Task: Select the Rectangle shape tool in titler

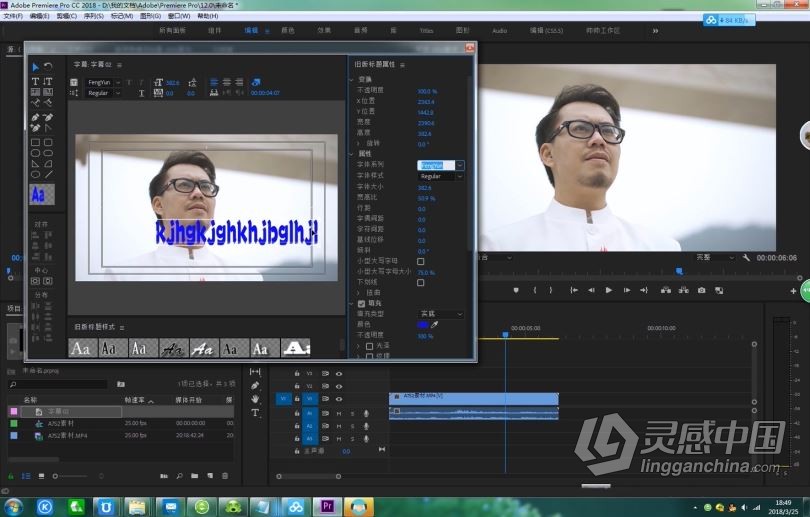Action: coord(35,142)
